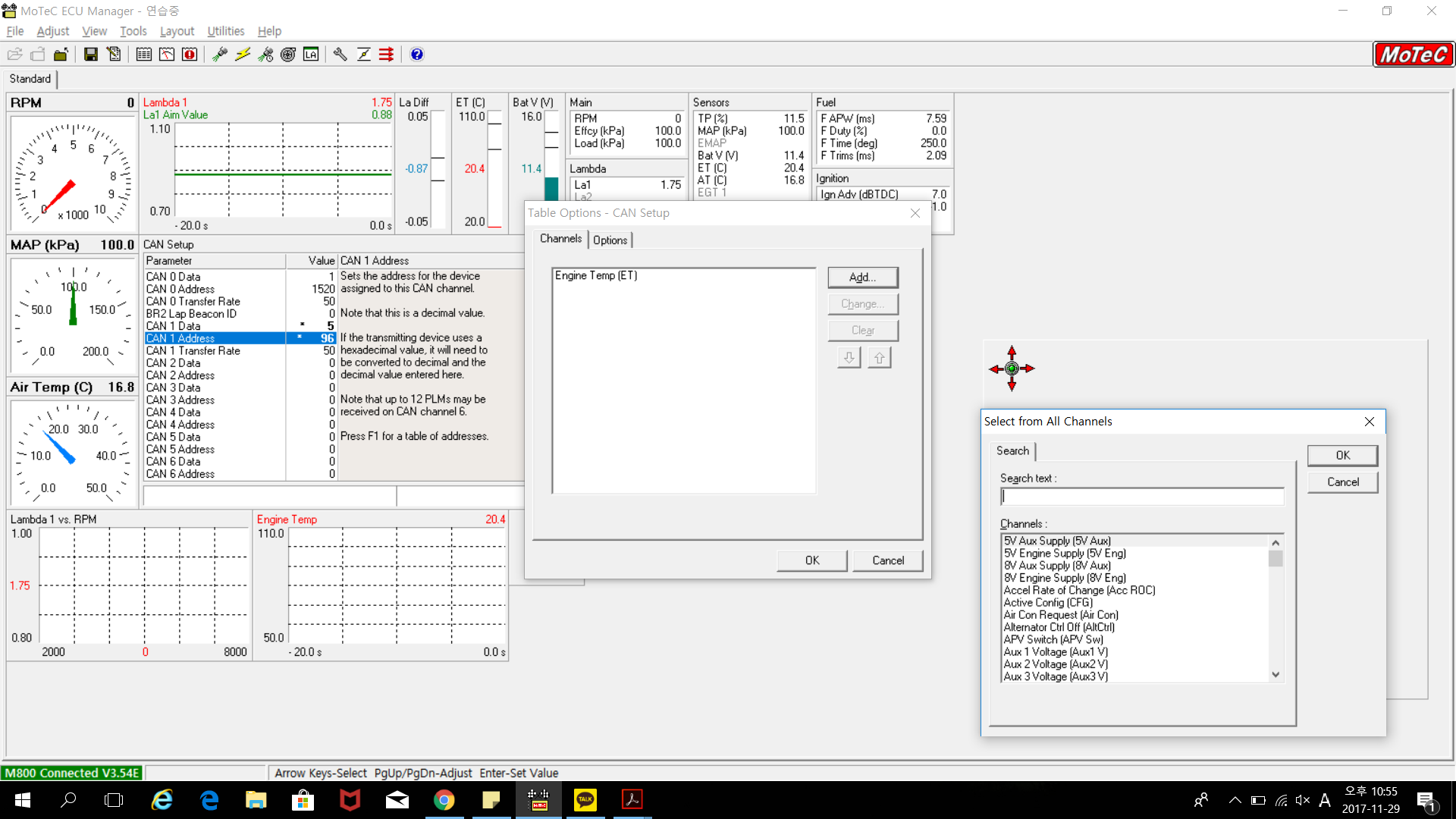Open the Help menu
The height and width of the screenshot is (819, 1456).
click(269, 31)
